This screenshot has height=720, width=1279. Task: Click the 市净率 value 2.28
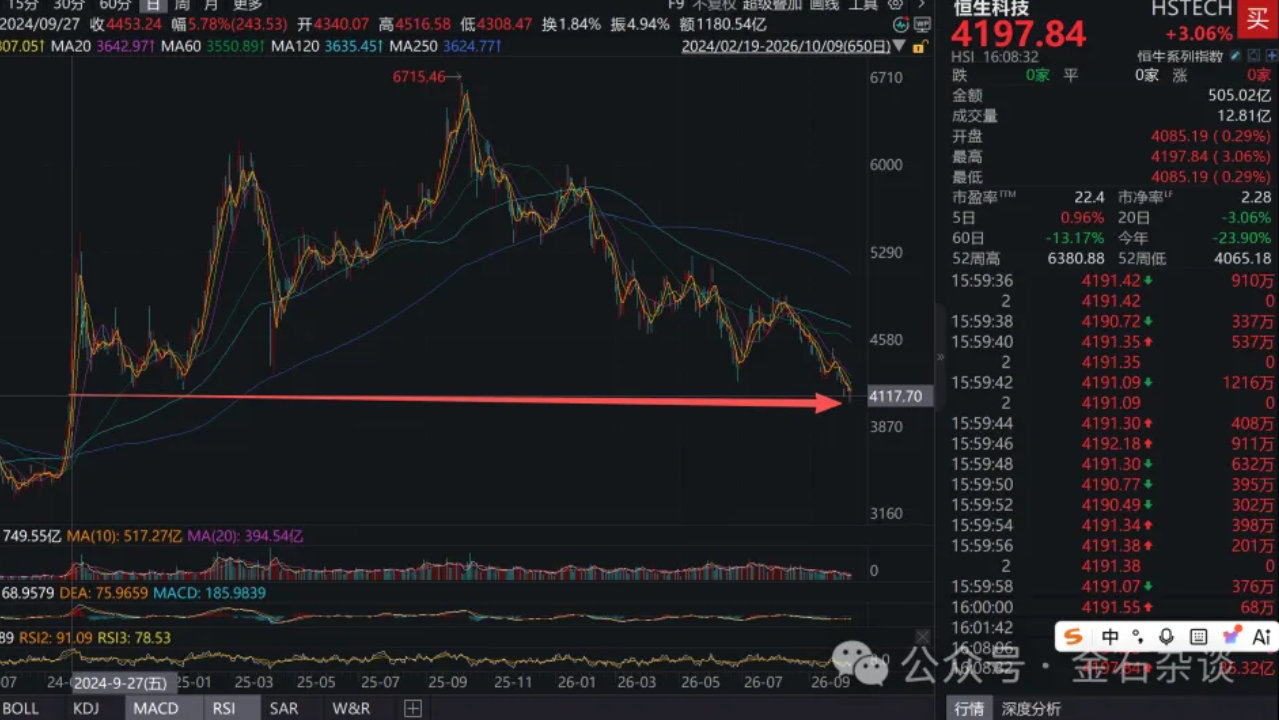(1256, 198)
